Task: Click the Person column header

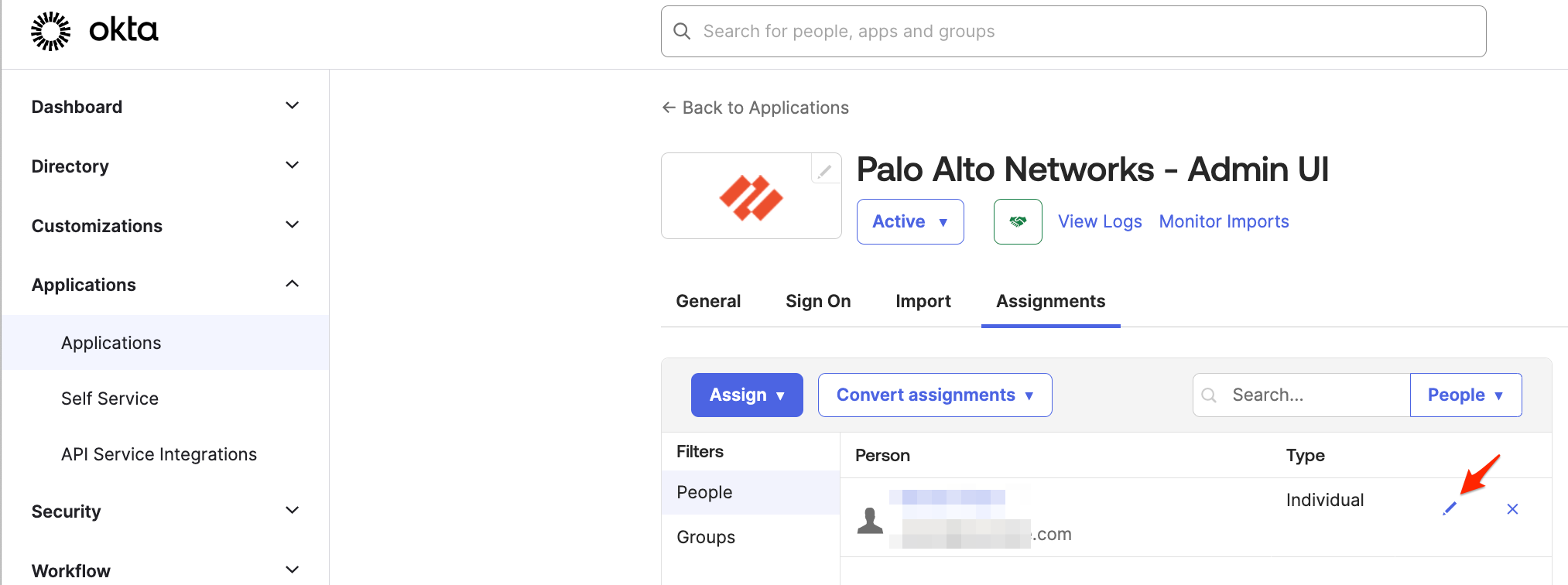Action: point(882,455)
